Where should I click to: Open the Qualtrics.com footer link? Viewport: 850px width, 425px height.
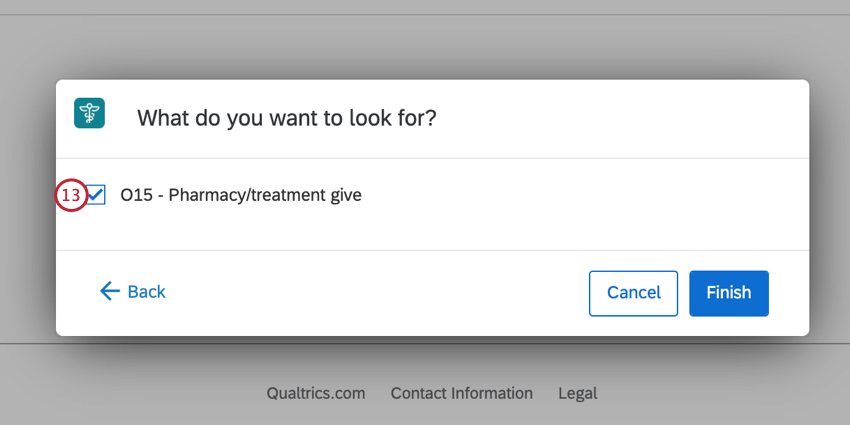tap(315, 393)
